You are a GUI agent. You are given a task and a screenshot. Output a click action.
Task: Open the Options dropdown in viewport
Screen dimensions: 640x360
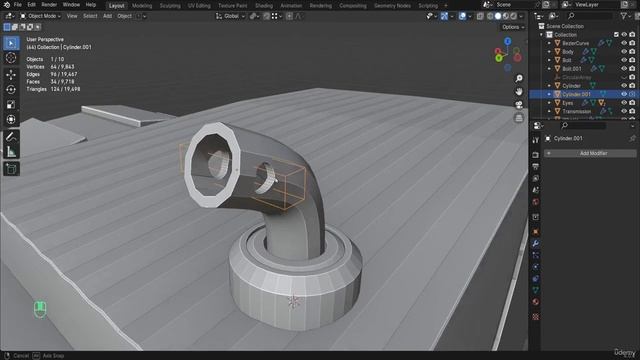pos(513,27)
